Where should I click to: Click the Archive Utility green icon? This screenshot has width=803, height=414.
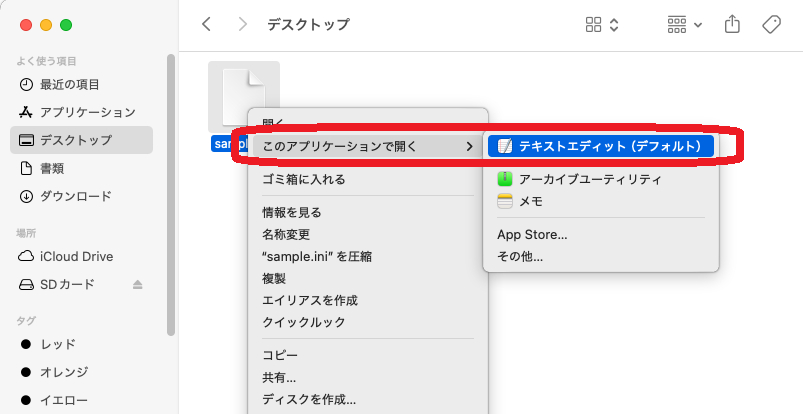tap(504, 179)
